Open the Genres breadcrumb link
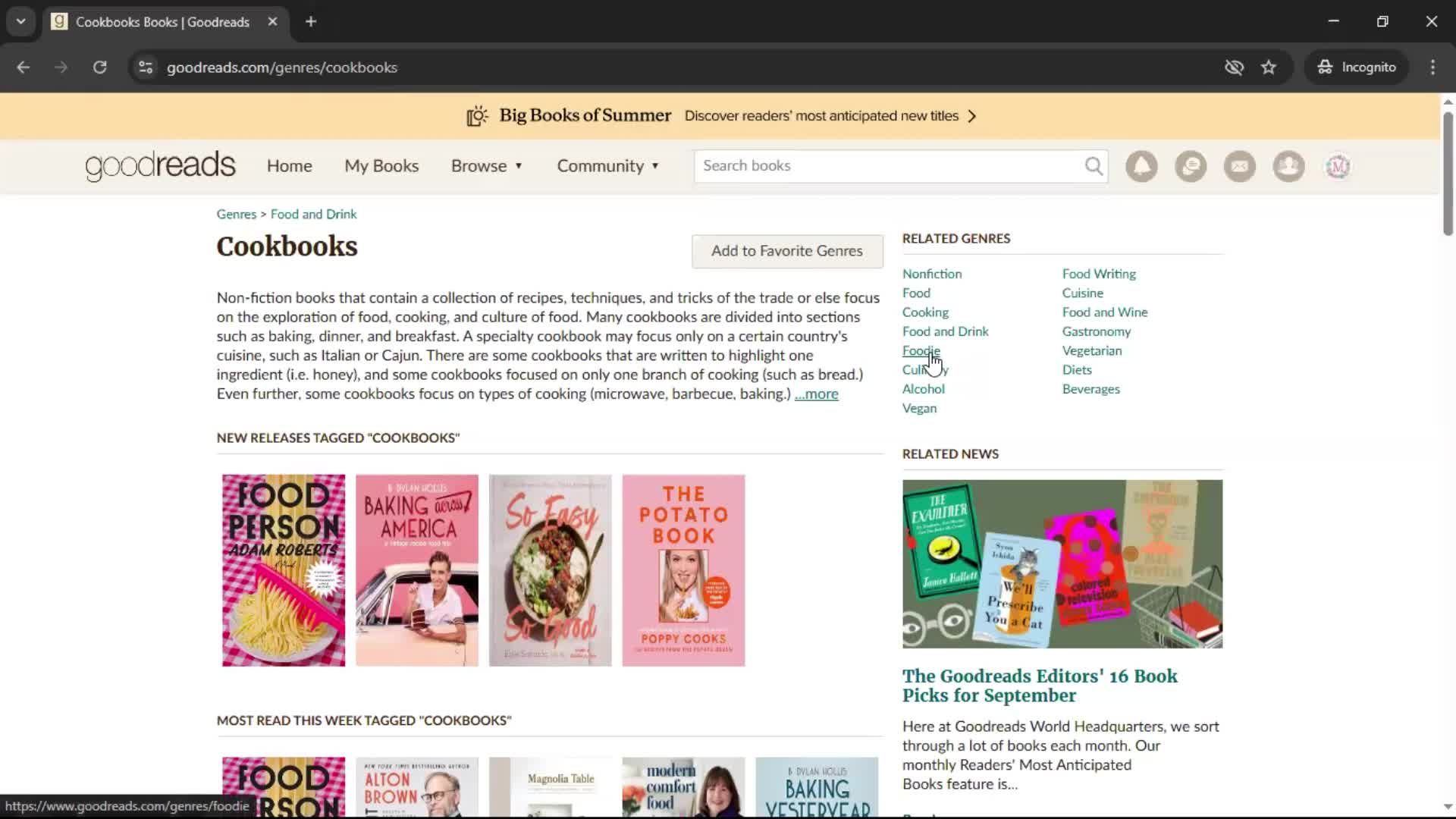 (x=237, y=215)
